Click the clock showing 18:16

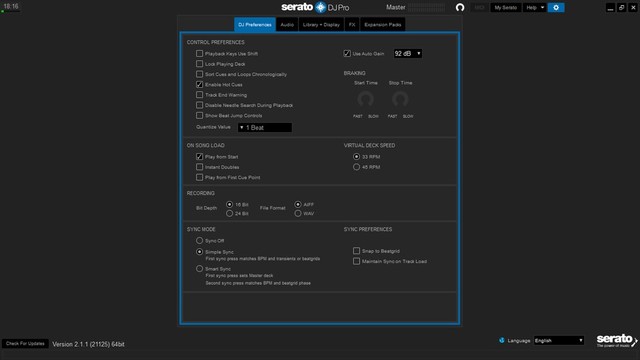pos(11,6)
